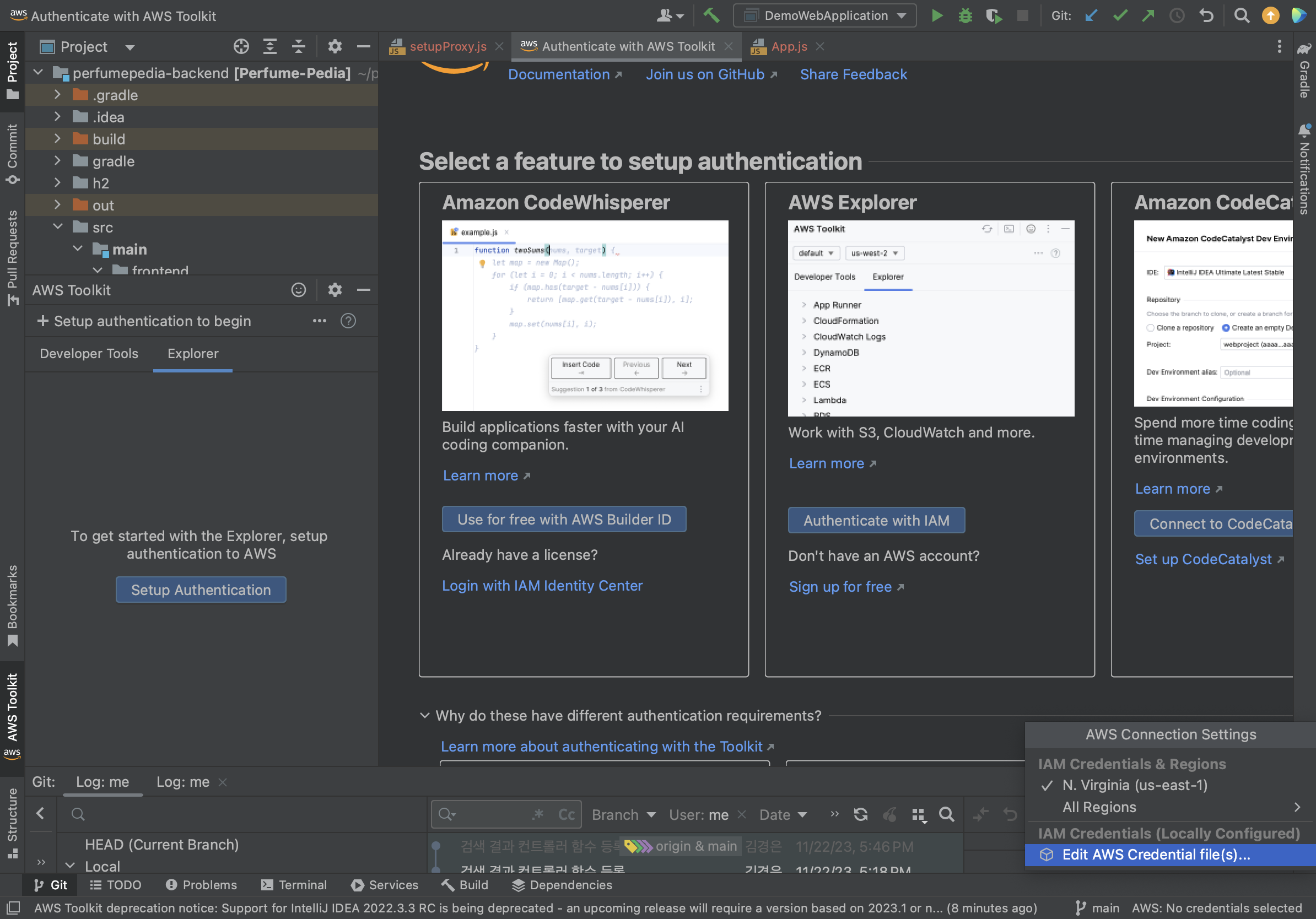This screenshot has width=1316, height=919.
Task: Click the Build hammer icon
Action: coord(711,15)
